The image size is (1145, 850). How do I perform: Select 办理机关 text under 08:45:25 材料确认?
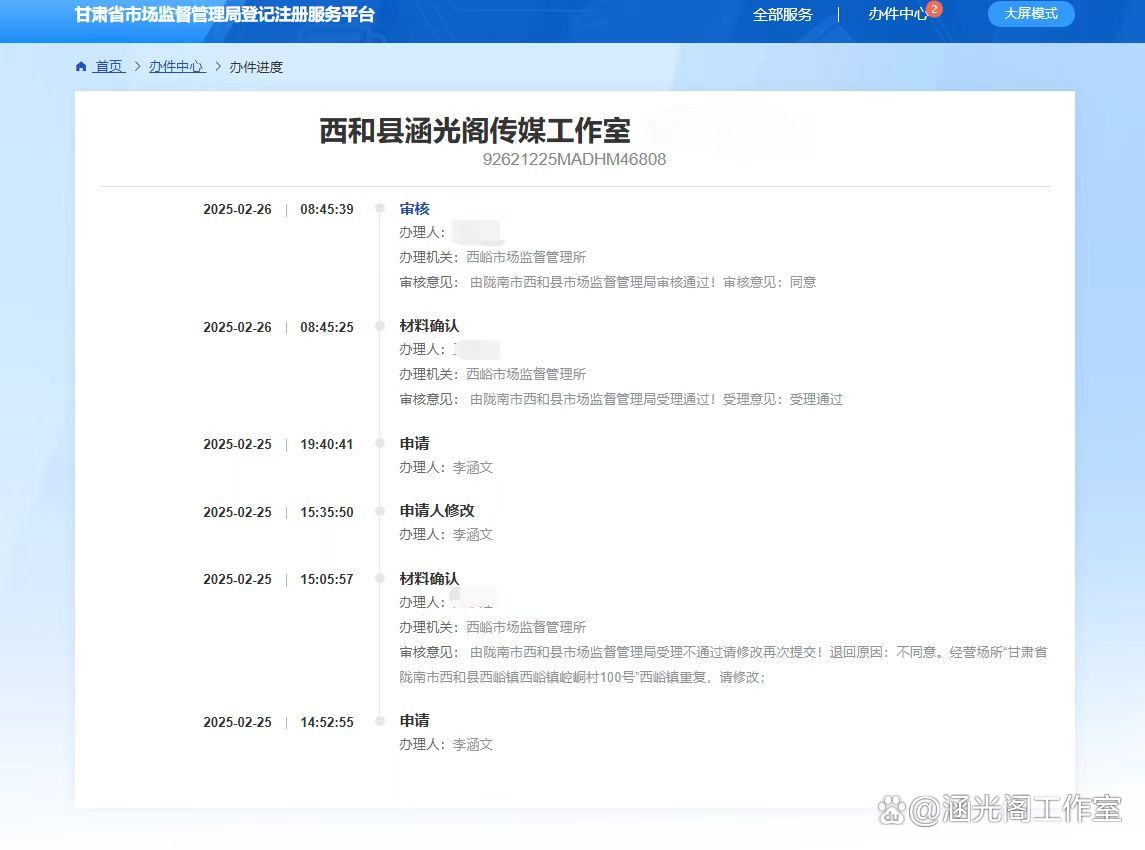(x=493, y=374)
